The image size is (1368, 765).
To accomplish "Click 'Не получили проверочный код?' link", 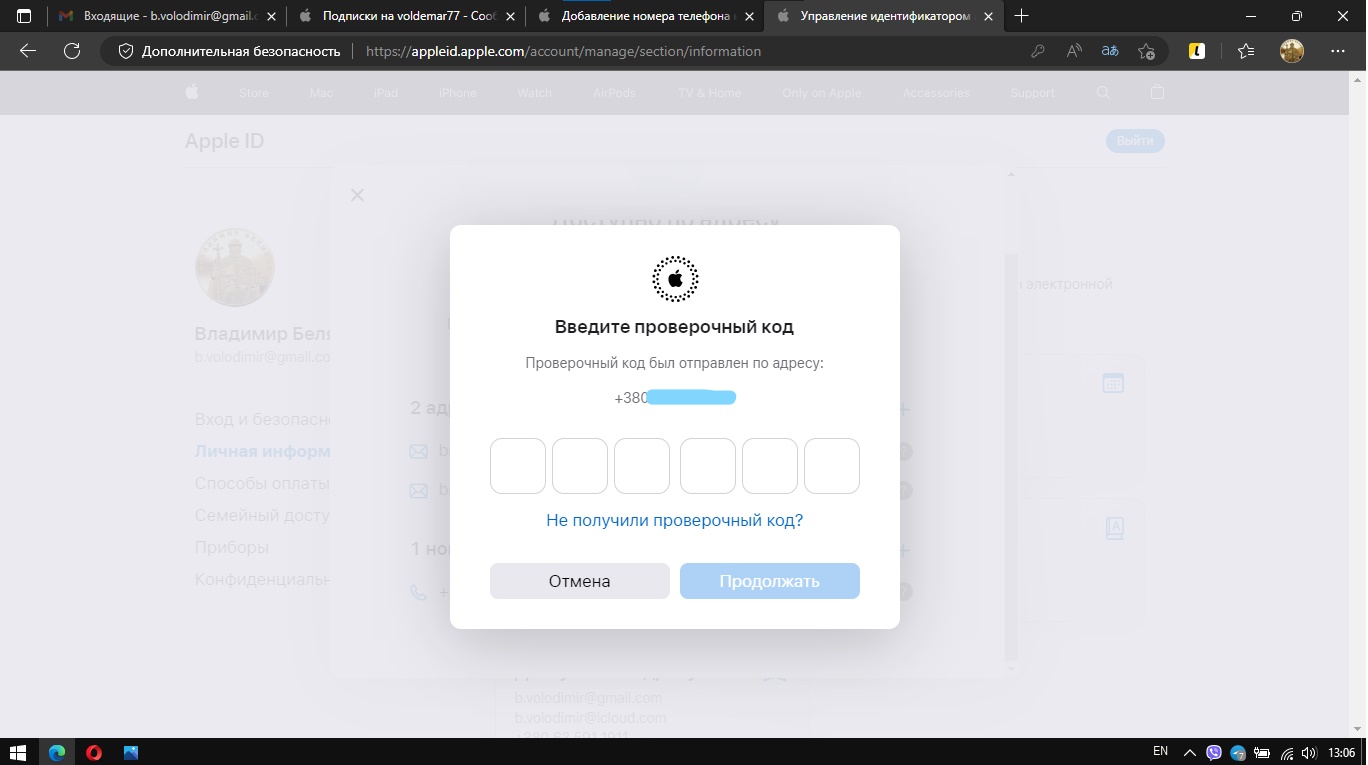I will pyautogui.click(x=675, y=520).
